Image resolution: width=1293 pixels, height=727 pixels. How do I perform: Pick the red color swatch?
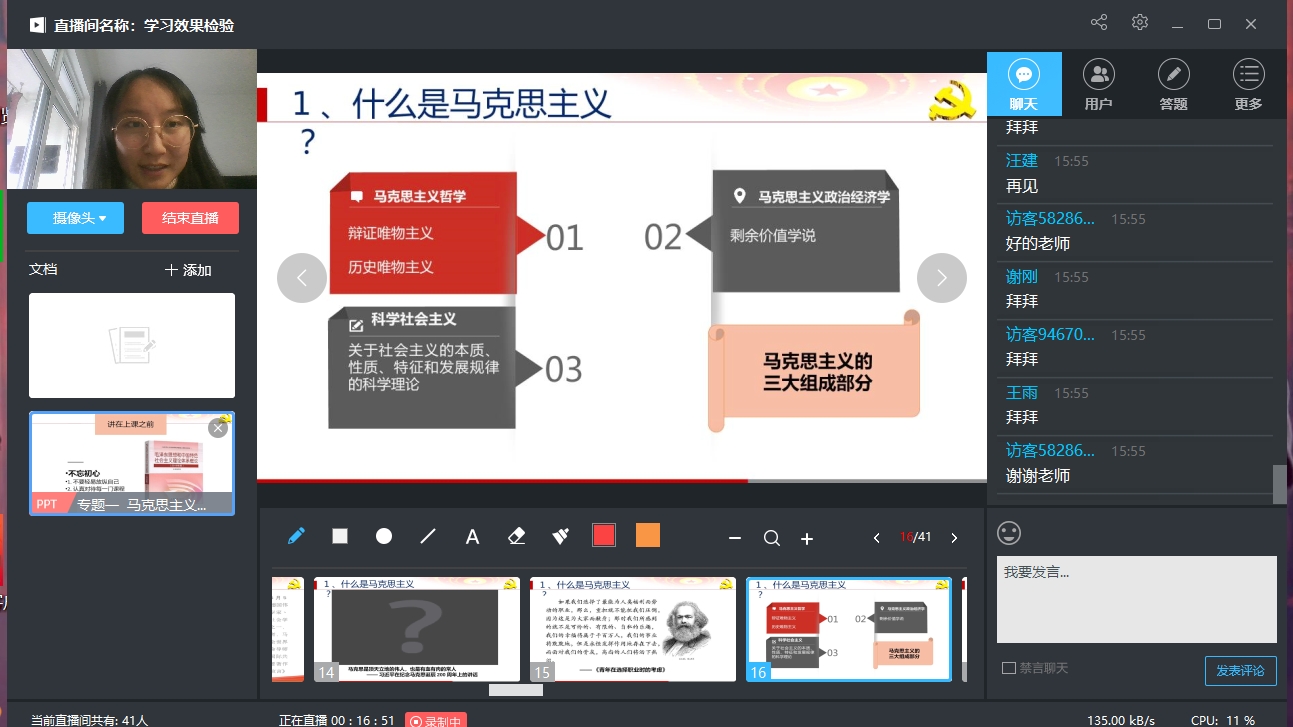(604, 535)
